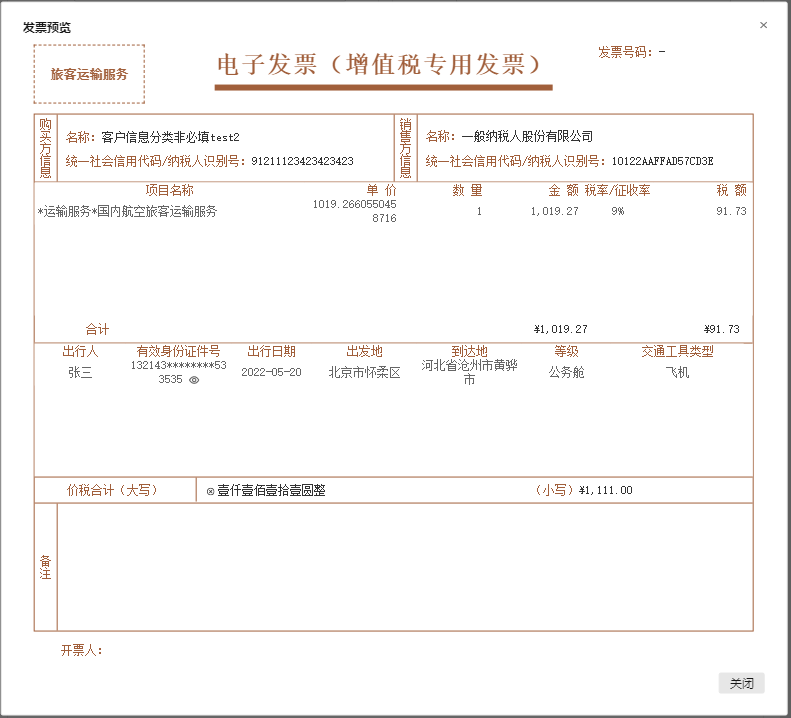Select buyer name 客户信息分类非必填test2
The width and height of the screenshot is (791, 718).
(x=171, y=137)
